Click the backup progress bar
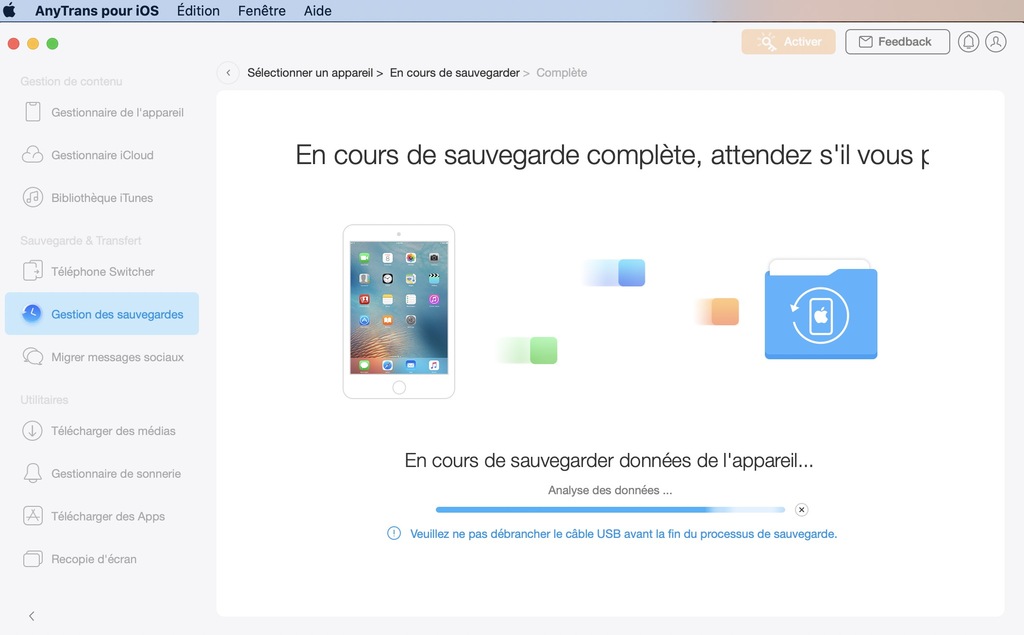 point(610,510)
